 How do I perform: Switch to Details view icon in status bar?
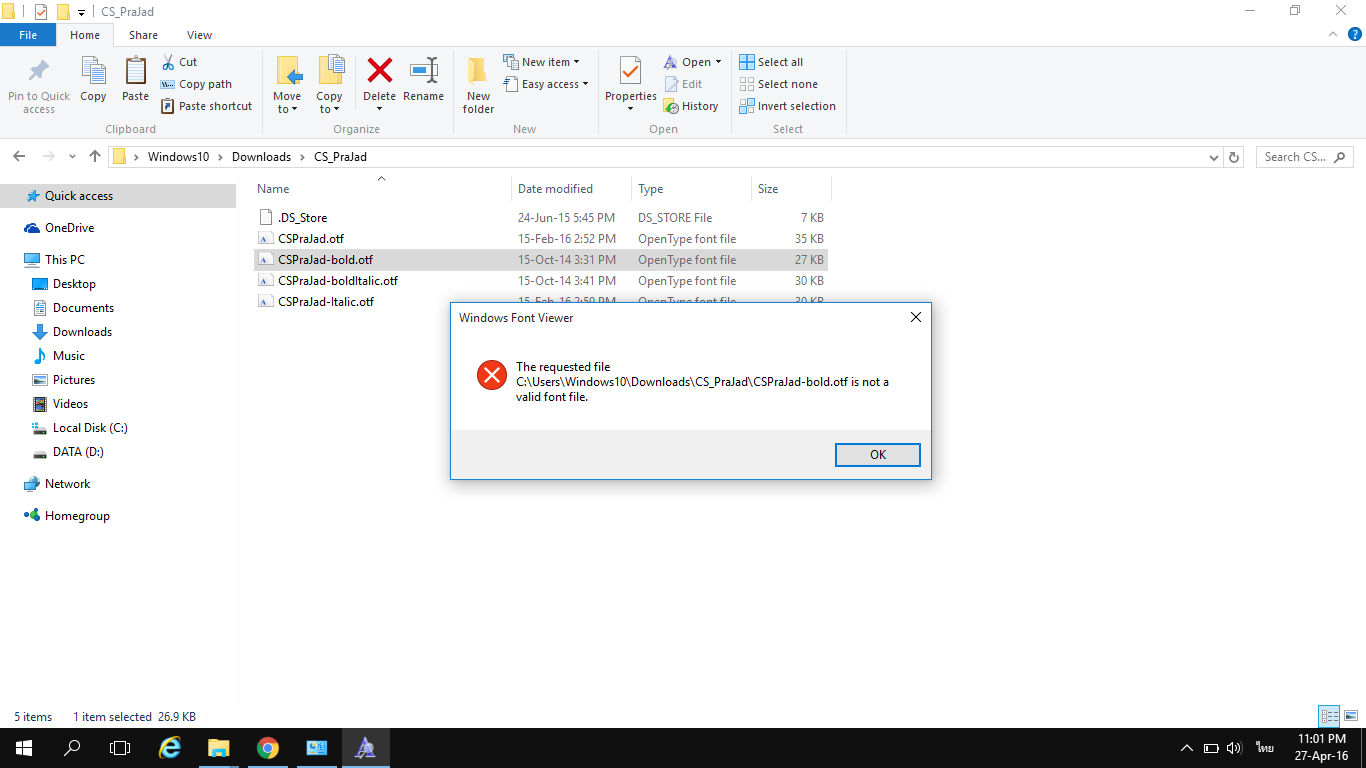click(1329, 716)
